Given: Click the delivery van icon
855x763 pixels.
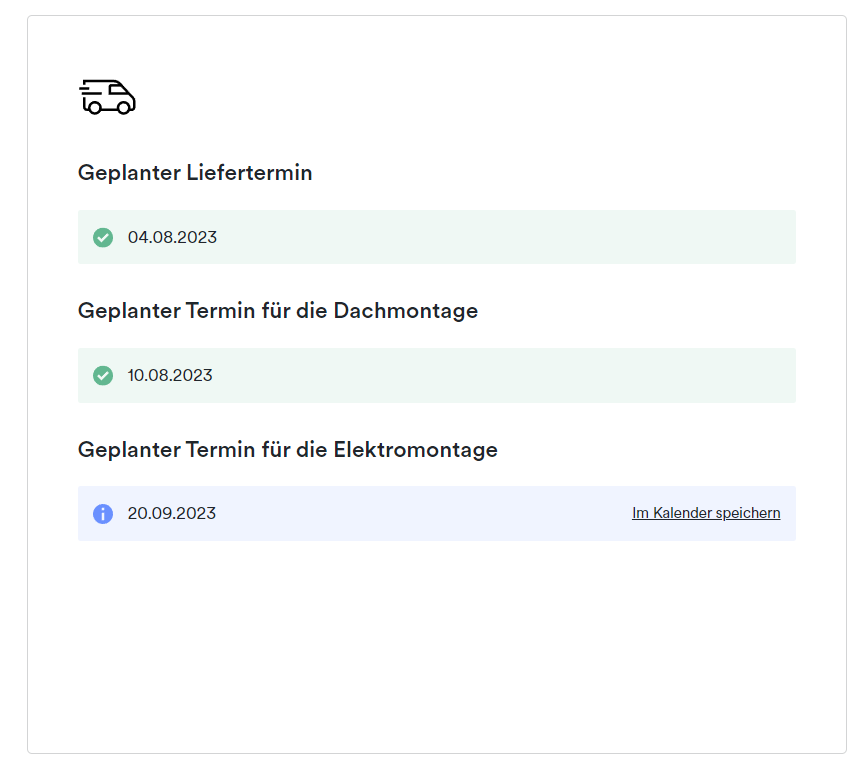Looking at the screenshot, I should 107,97.
